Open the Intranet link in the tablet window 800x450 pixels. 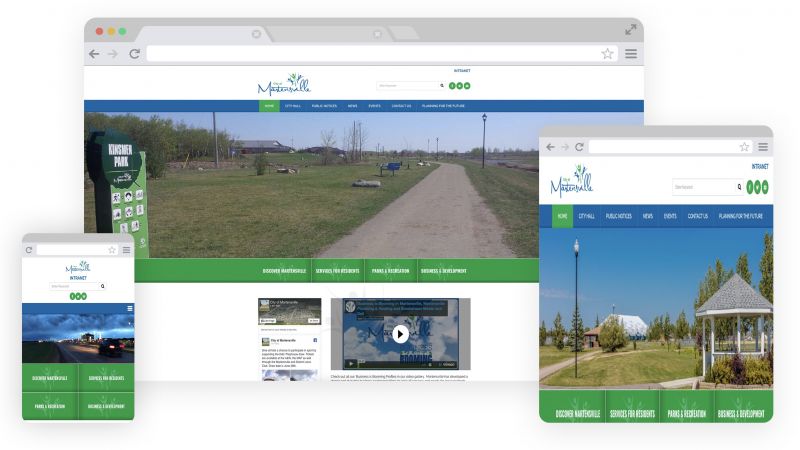(760, 166)
